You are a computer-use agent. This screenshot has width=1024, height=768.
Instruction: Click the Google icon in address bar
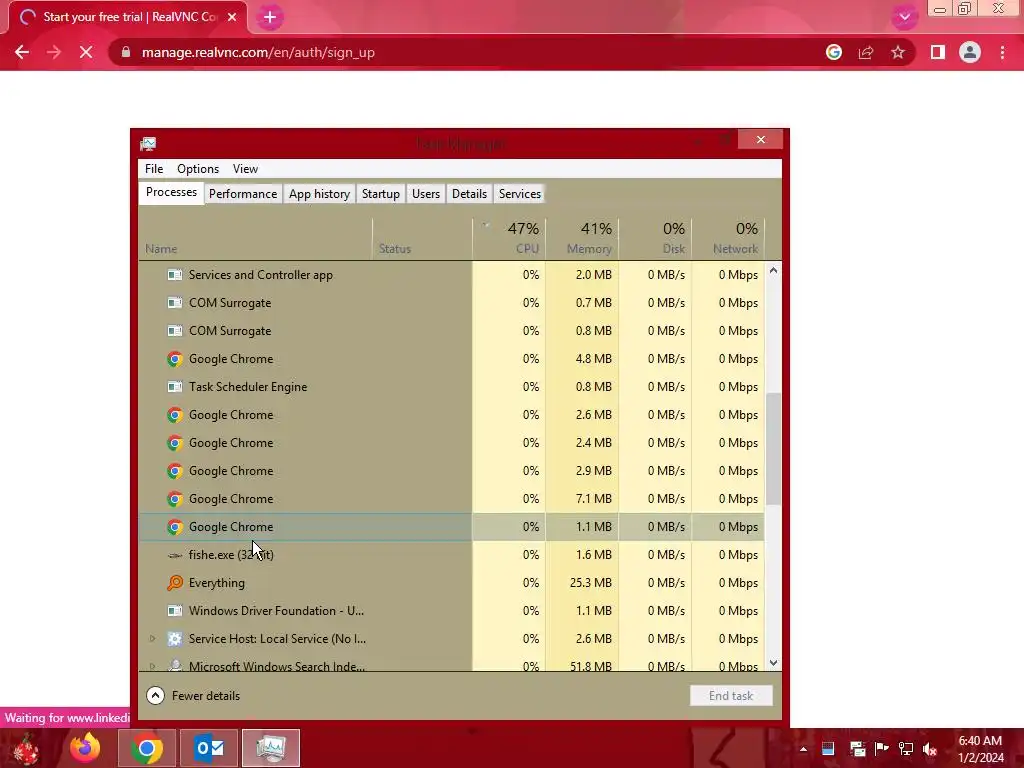833,52
